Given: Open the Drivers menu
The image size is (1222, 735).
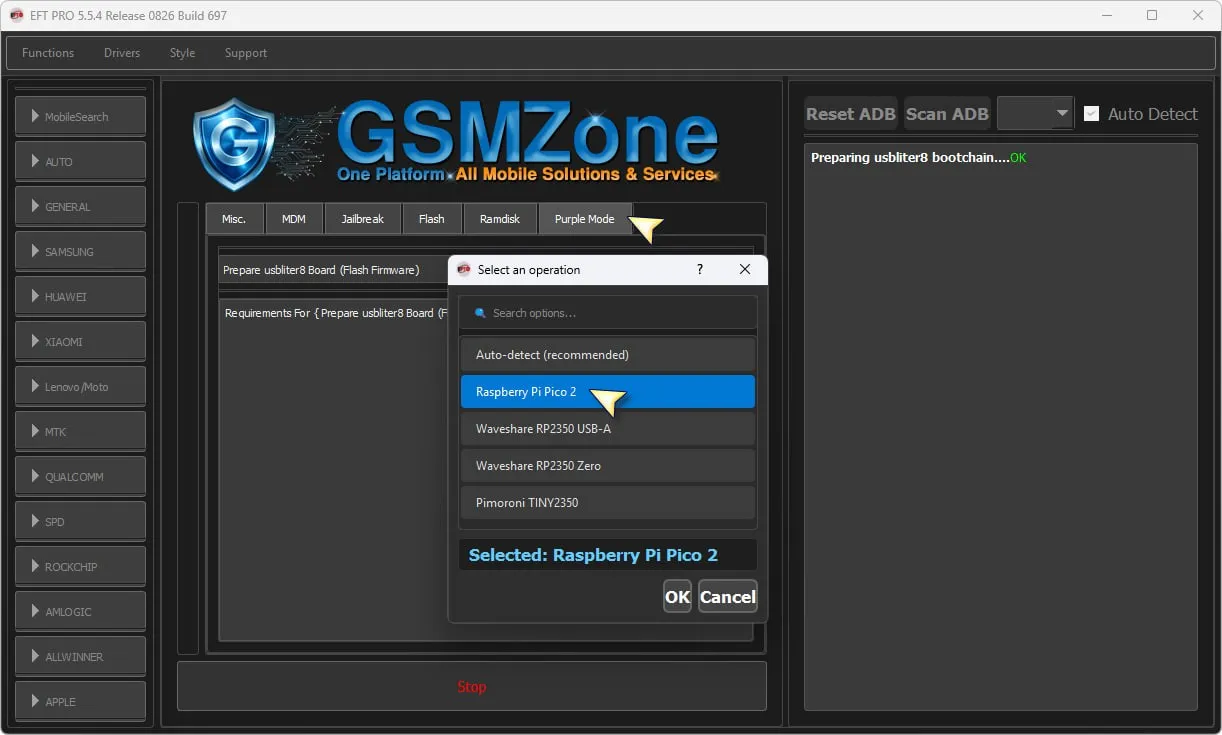Looking at the screenshot, I should click(122, 53).
